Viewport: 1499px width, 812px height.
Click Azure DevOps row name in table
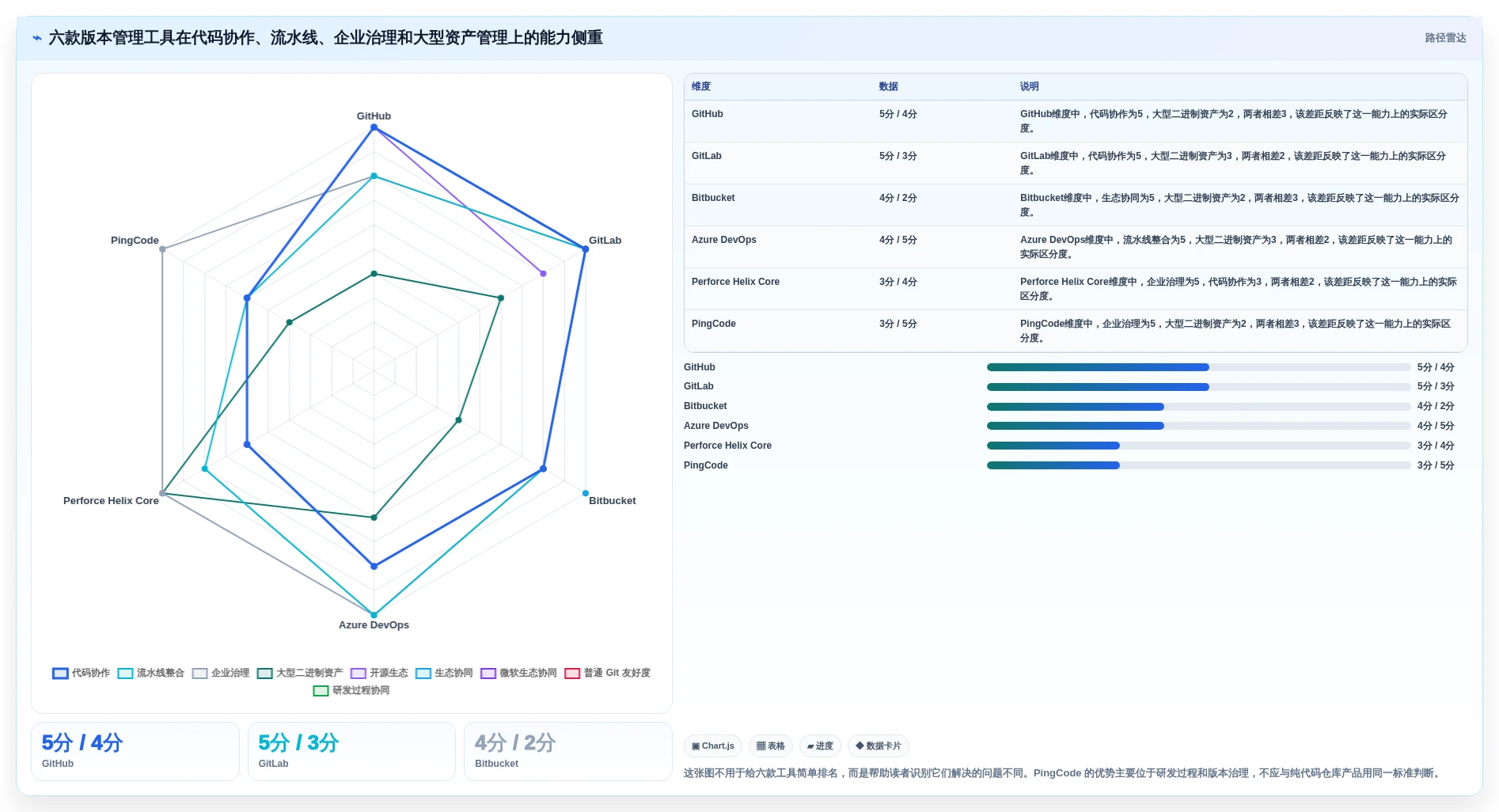723,240
